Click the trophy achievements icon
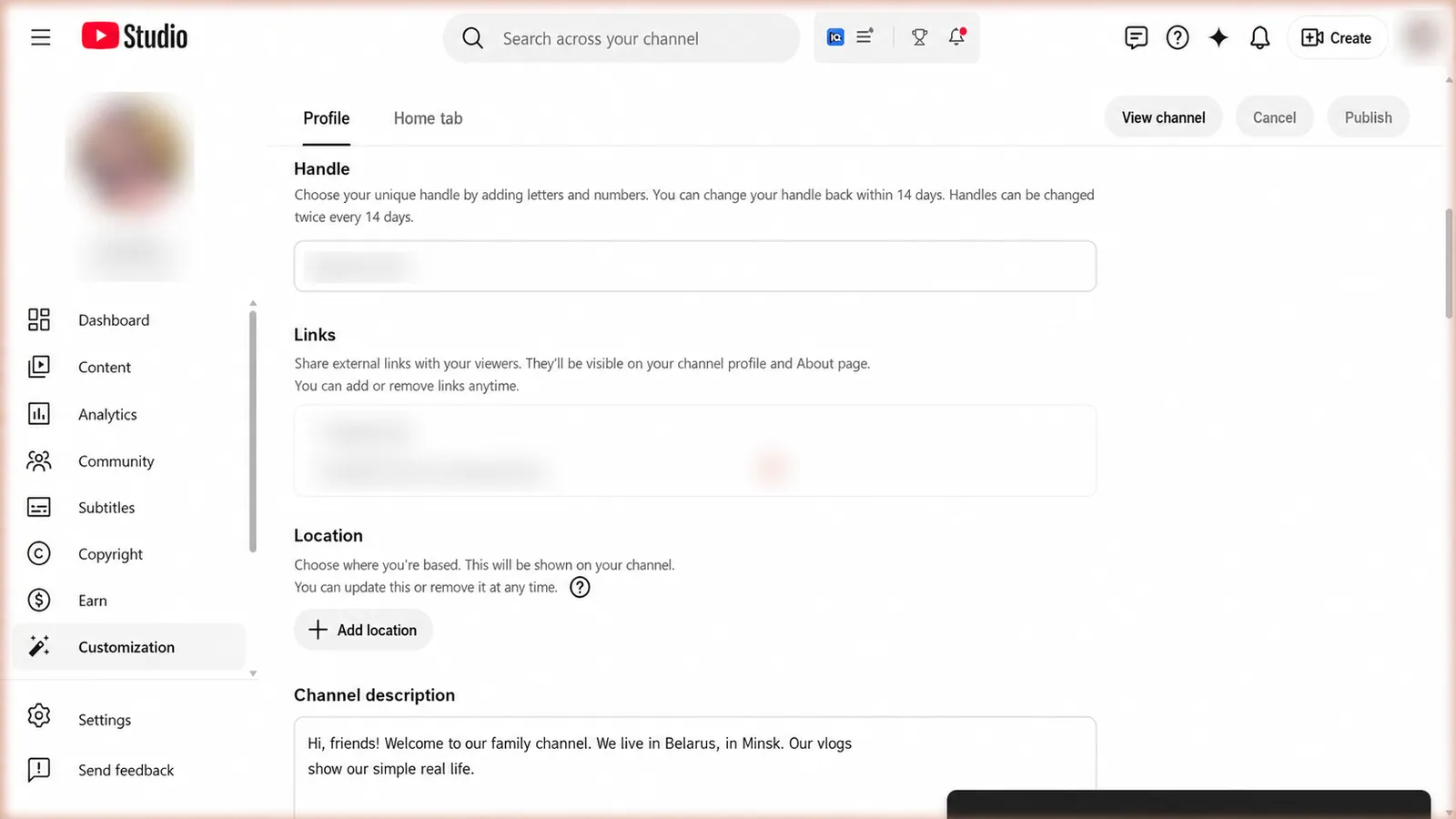Screen dimensions: 1456x819 tap(919, 37)
